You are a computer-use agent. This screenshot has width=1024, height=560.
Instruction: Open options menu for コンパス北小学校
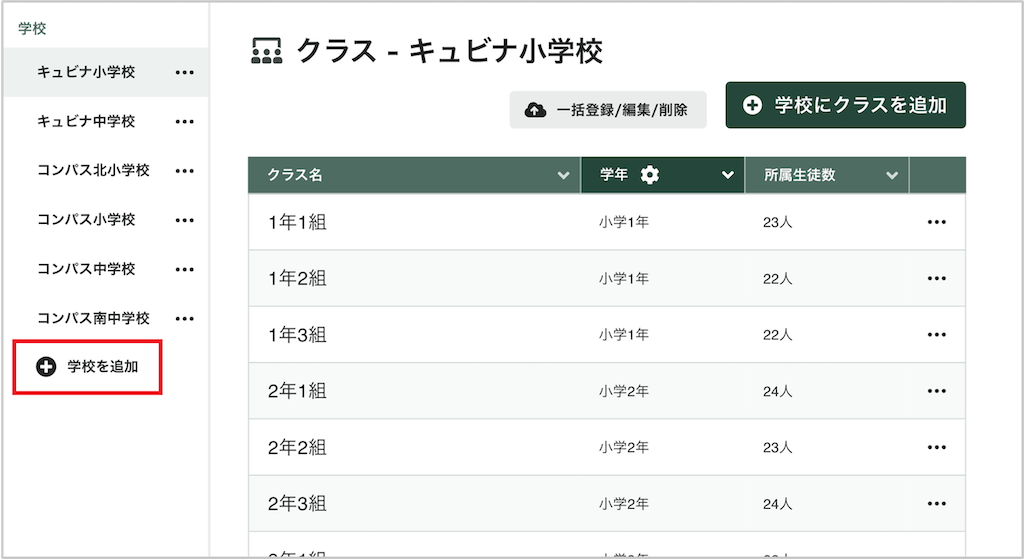(185, 171)
